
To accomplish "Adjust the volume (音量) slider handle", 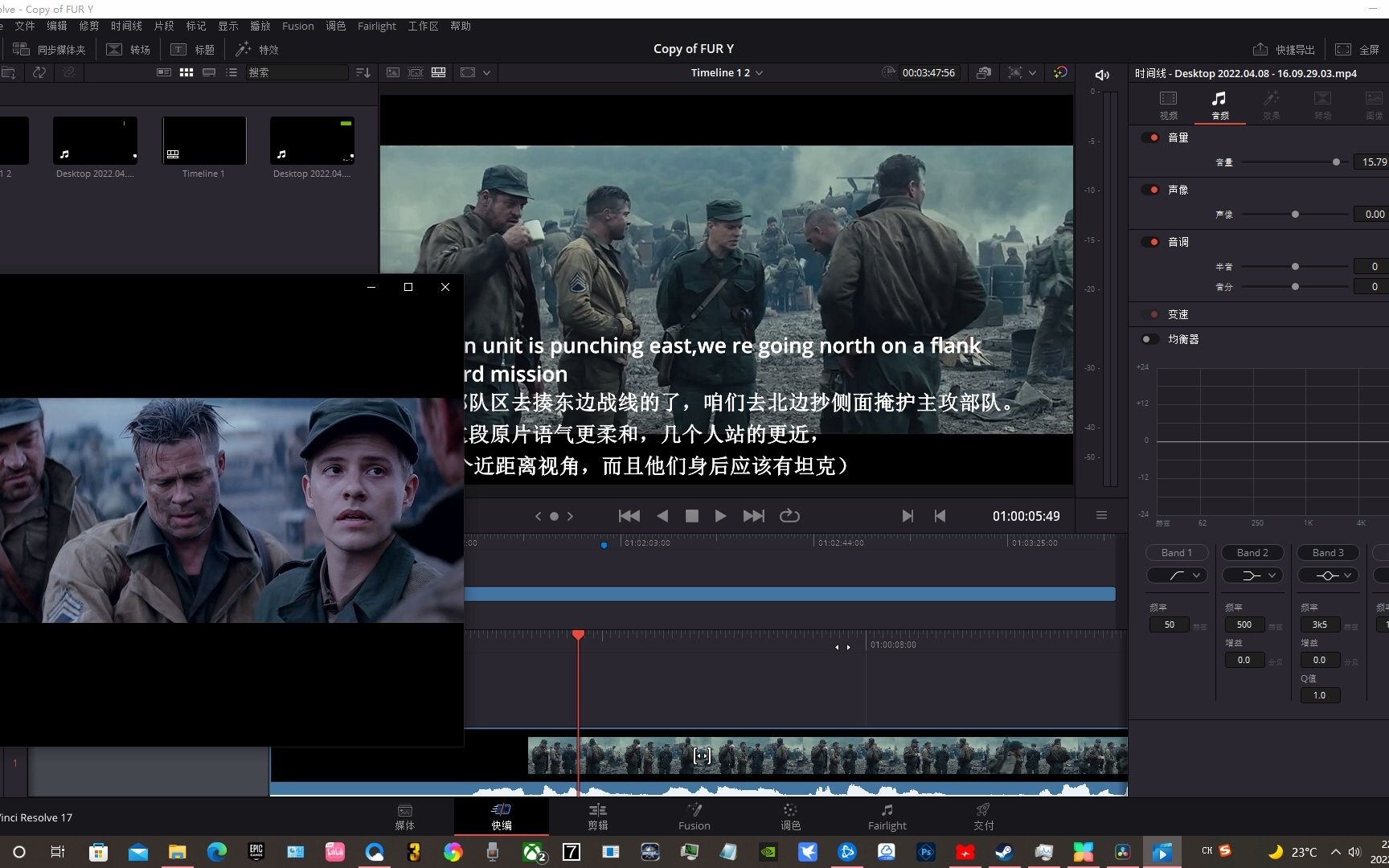I will pyautogui.click(x=1336, y=162).
